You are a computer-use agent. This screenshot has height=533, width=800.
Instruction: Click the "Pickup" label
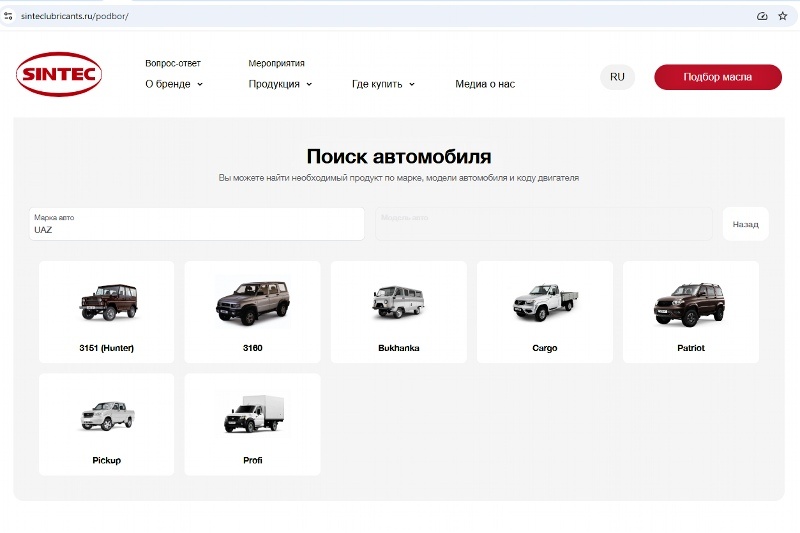click(x=107, y=460)
